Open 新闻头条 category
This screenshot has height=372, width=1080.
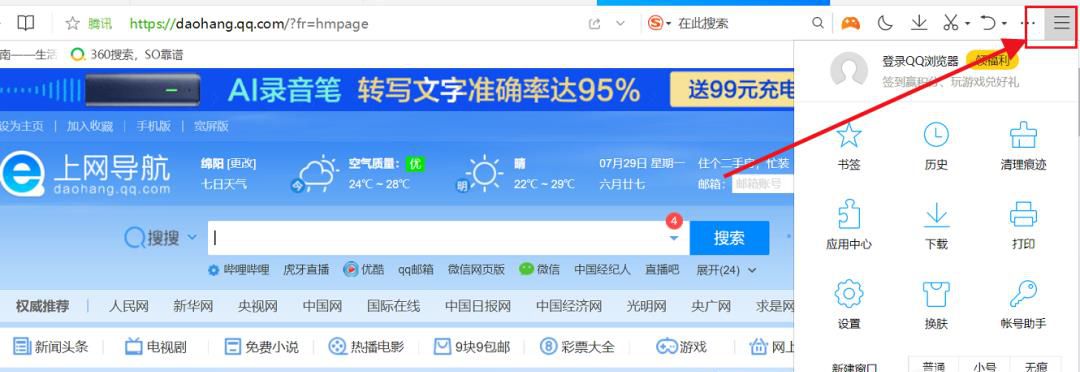coord(52,347)
